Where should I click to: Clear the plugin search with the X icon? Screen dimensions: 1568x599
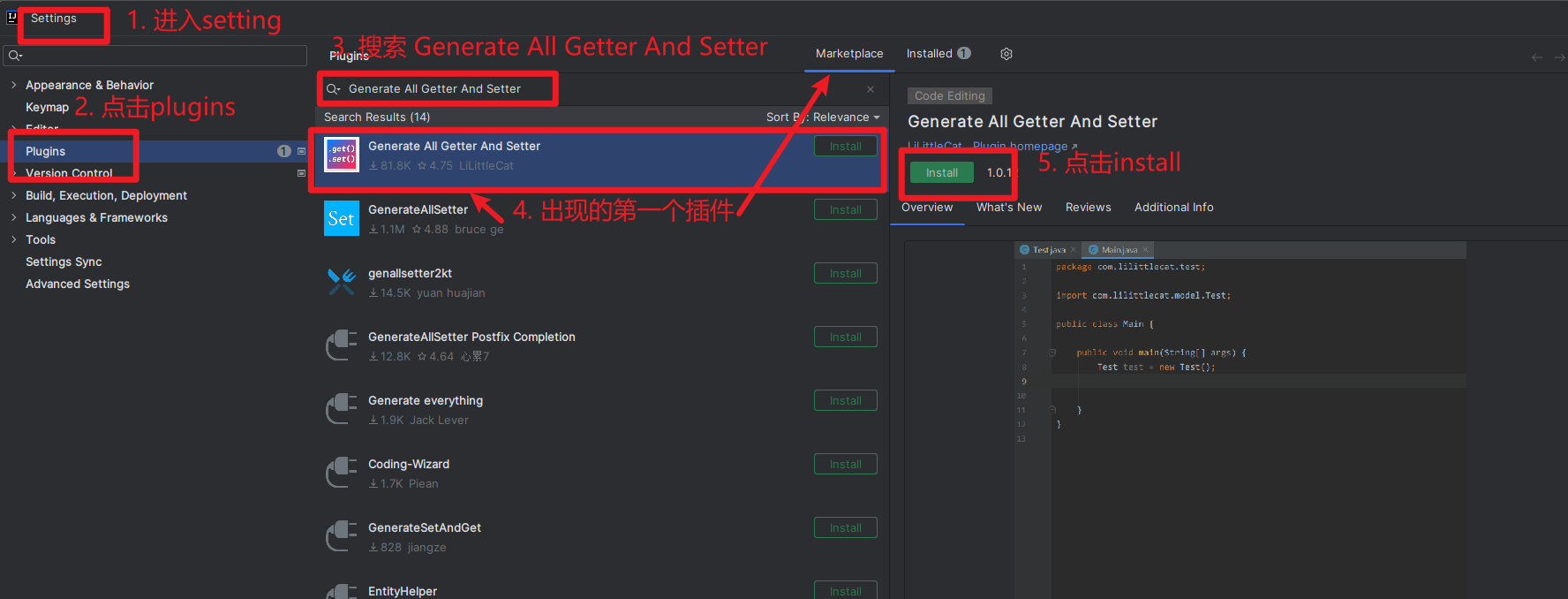(x=871, y=89)
